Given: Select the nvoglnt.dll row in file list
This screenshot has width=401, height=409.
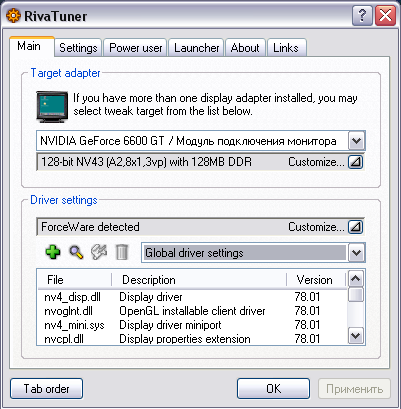Looking at the screenshot, I should [x=192, y=311].
